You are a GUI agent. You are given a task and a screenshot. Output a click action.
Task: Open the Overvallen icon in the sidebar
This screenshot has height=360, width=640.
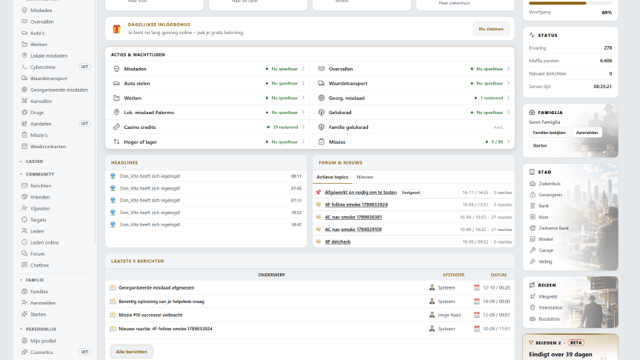pyautogui.click(x=24, y=21)
